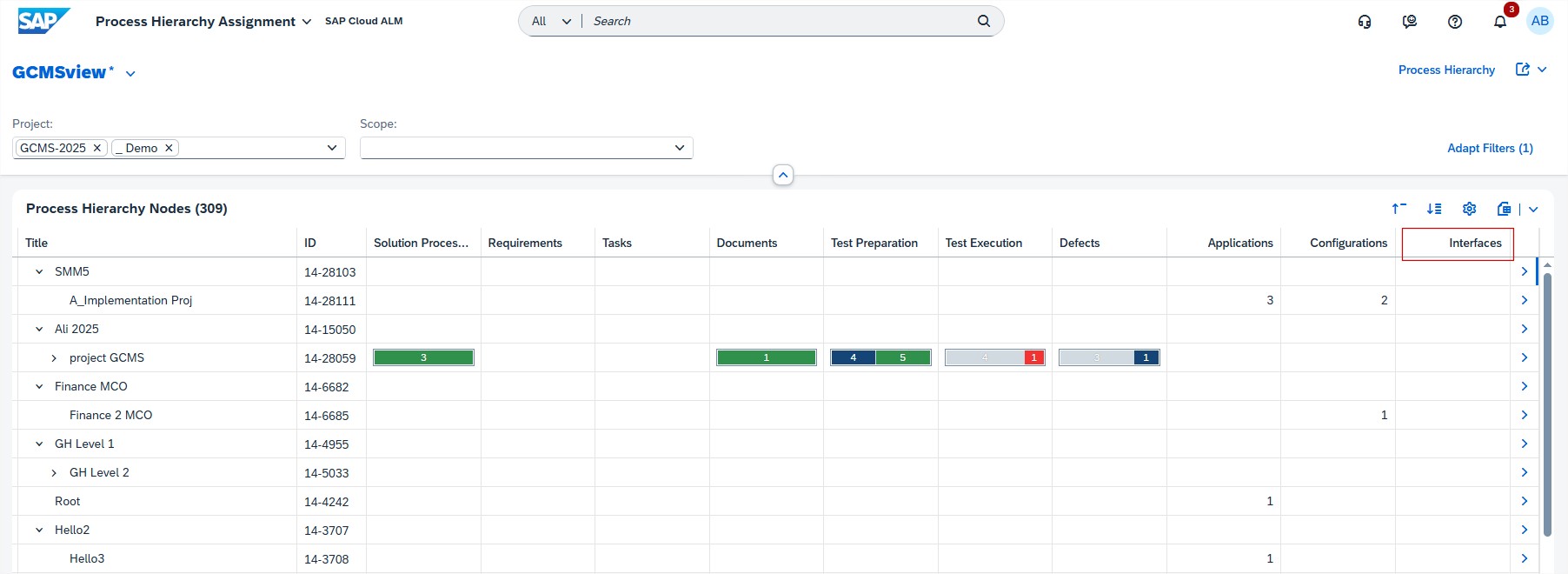The image size is (1568, 574).
Task: Remove the GCMS-2025 project token
Action: point(97,148)
